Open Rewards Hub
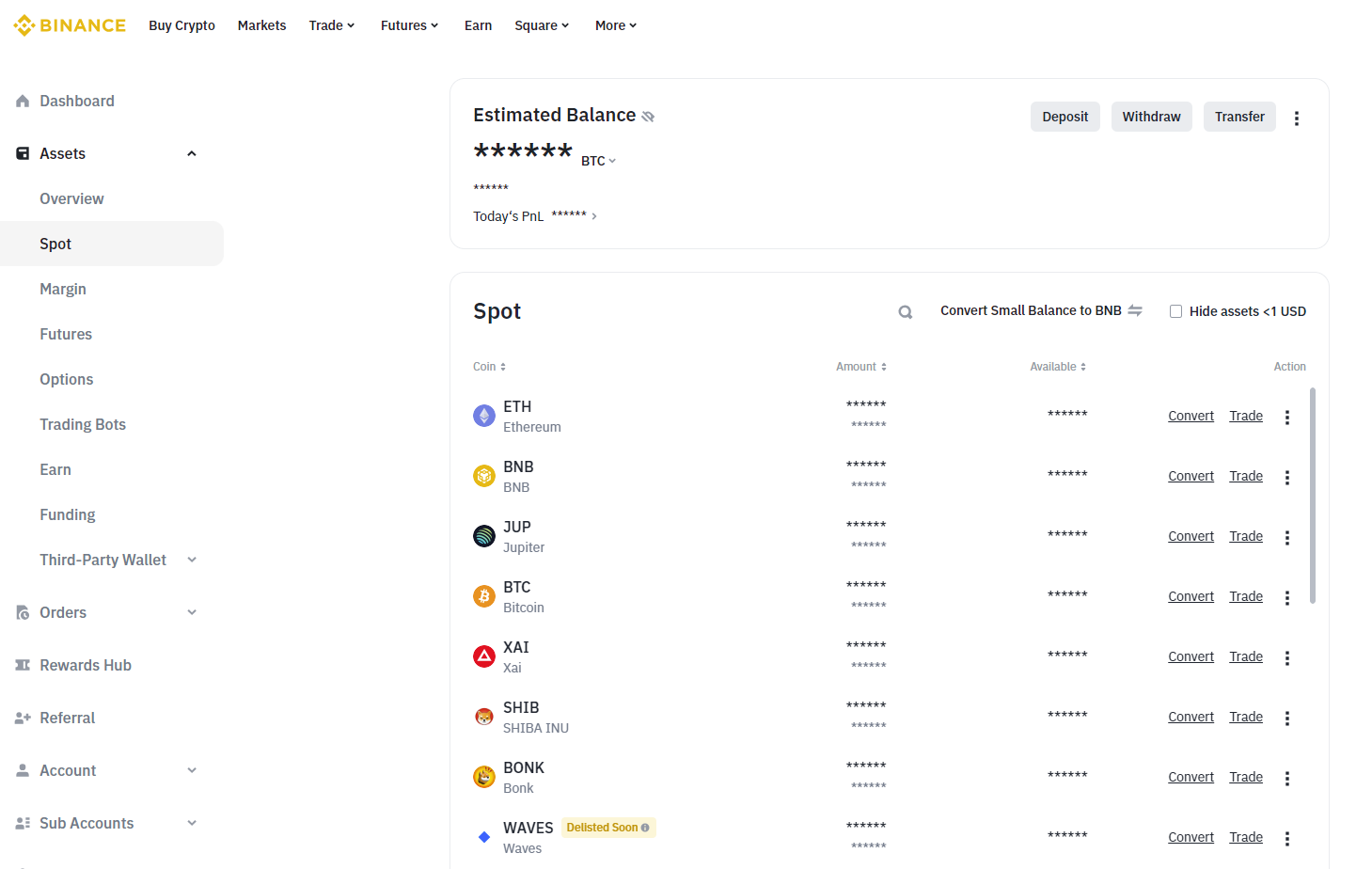 point(86,665)
